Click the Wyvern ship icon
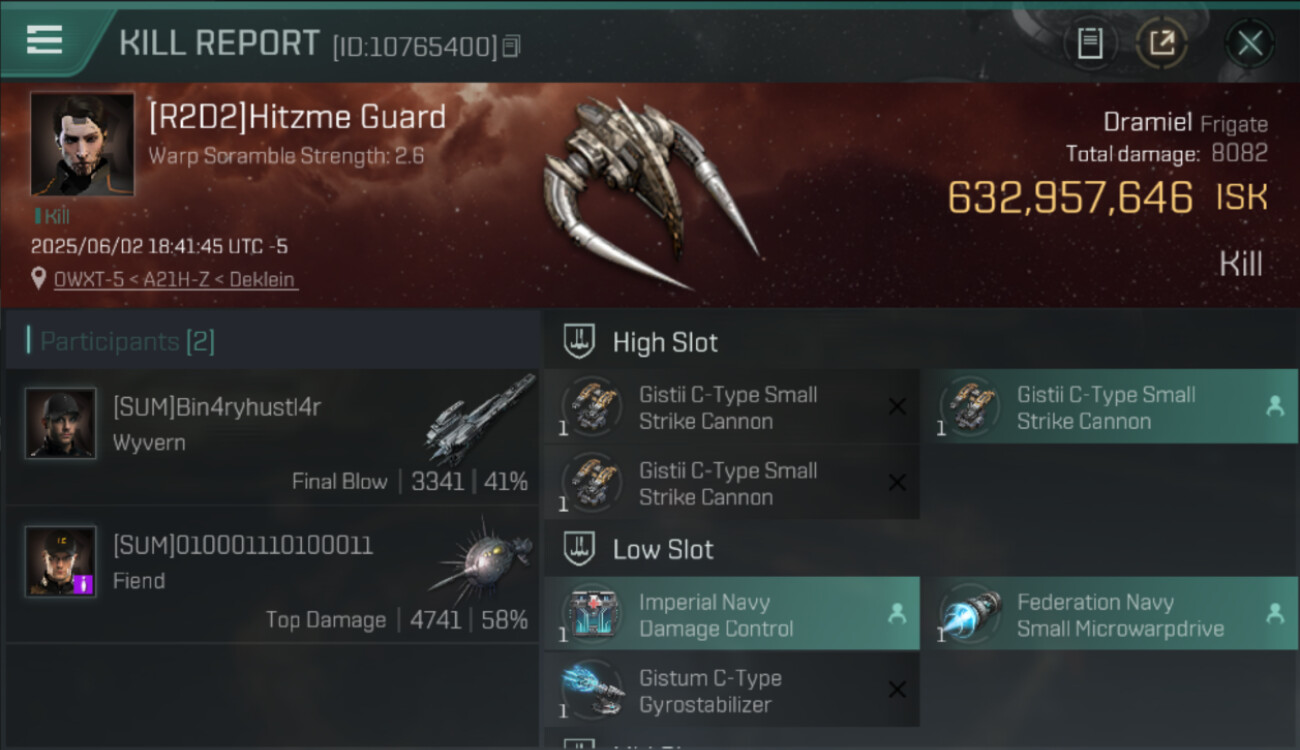1300x750 pixels. [478, 420]
